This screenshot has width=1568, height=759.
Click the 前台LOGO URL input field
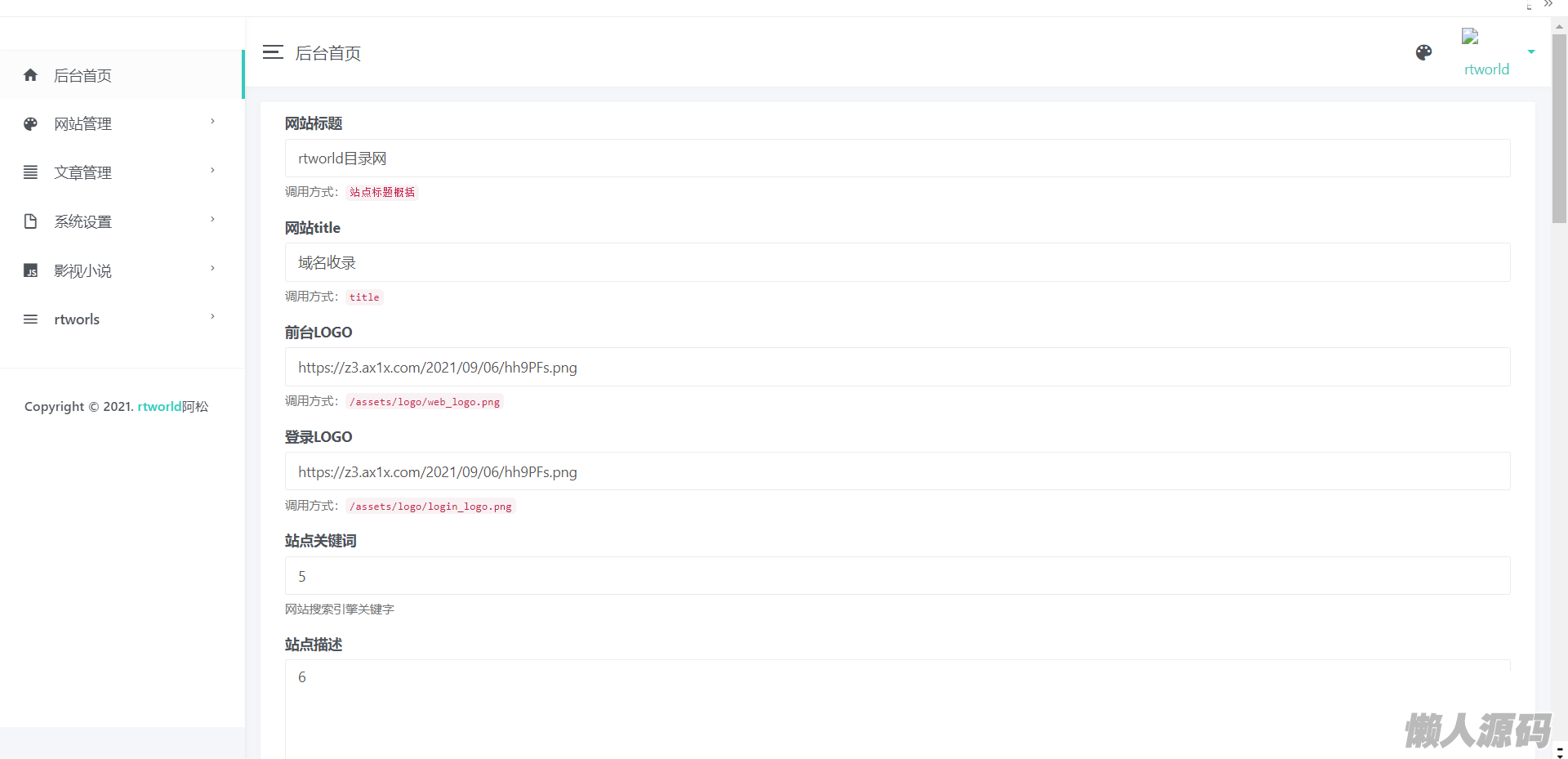897,368
